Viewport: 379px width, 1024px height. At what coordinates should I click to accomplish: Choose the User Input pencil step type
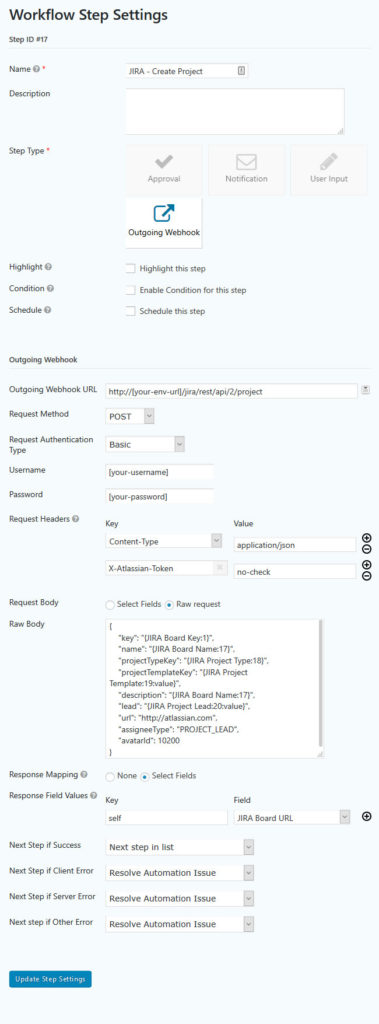[x=329, y=170]
